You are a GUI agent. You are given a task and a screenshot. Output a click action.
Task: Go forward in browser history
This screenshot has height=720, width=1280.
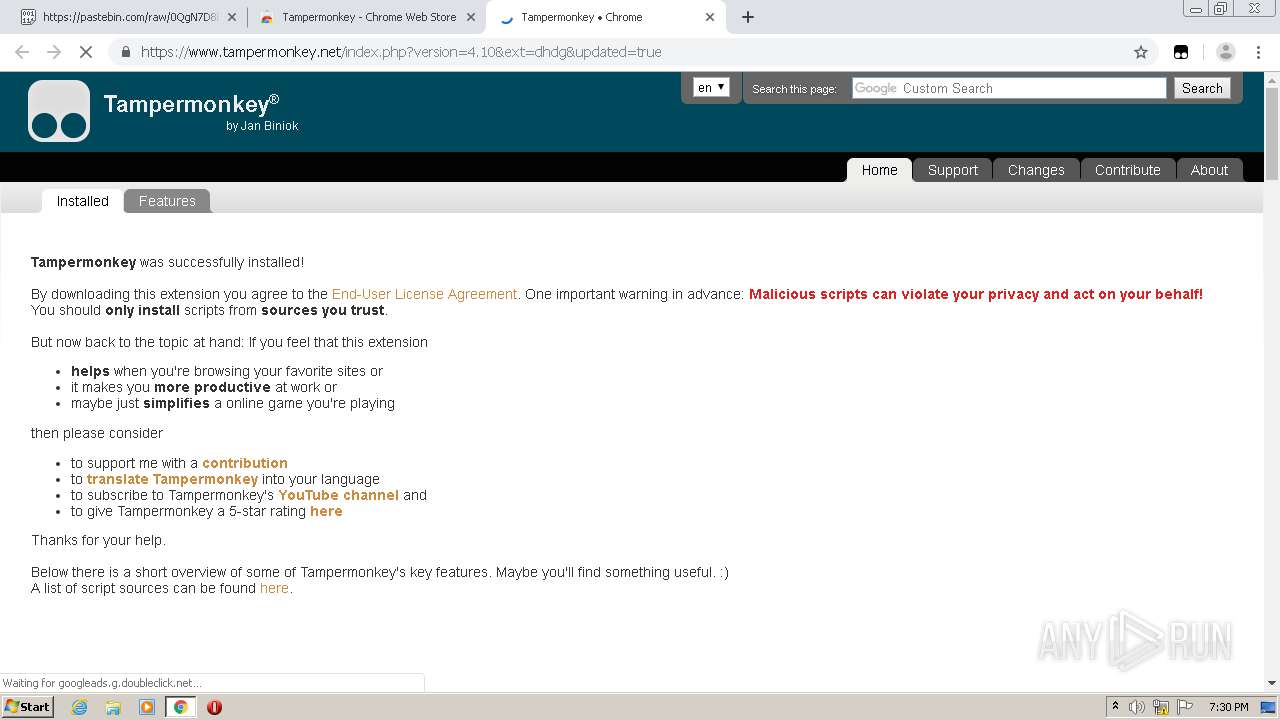[54, 52]
